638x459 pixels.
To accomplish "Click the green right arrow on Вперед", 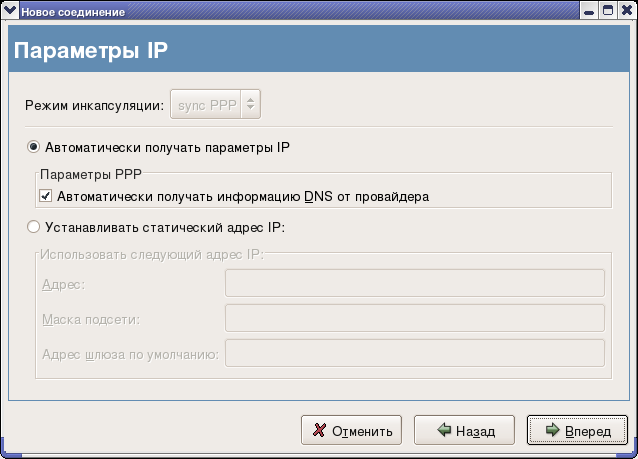I will click(553, 430).
